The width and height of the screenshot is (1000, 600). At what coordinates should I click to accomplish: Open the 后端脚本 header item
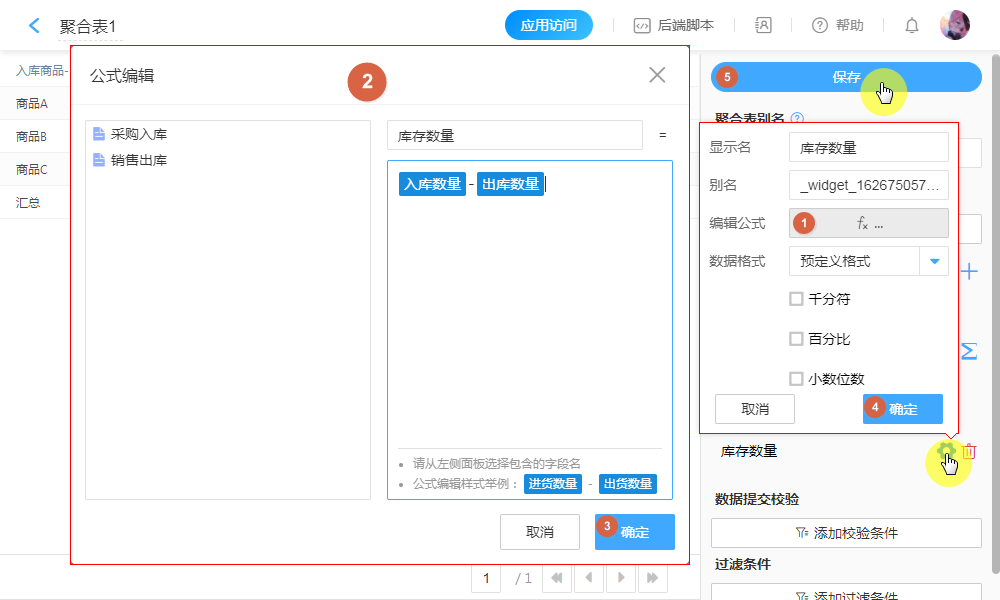point(674,26)
